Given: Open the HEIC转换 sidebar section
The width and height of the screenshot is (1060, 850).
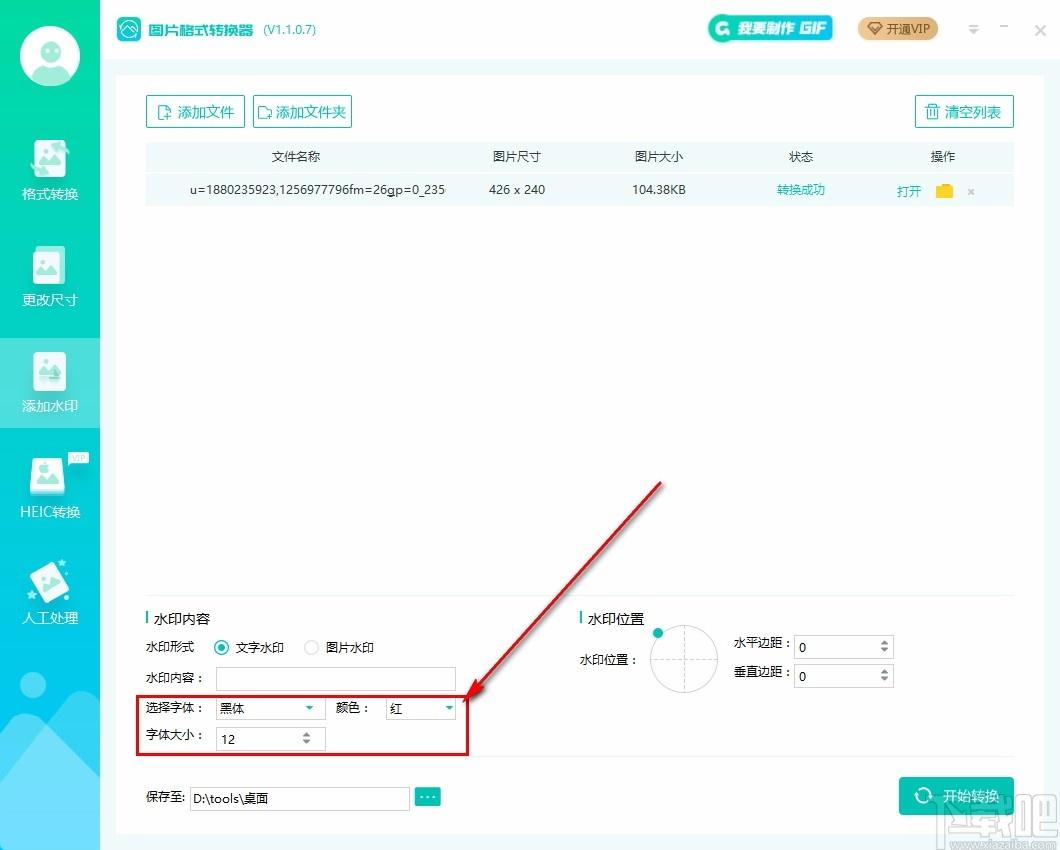Looking at the screenshot, I should click(49, 487).
